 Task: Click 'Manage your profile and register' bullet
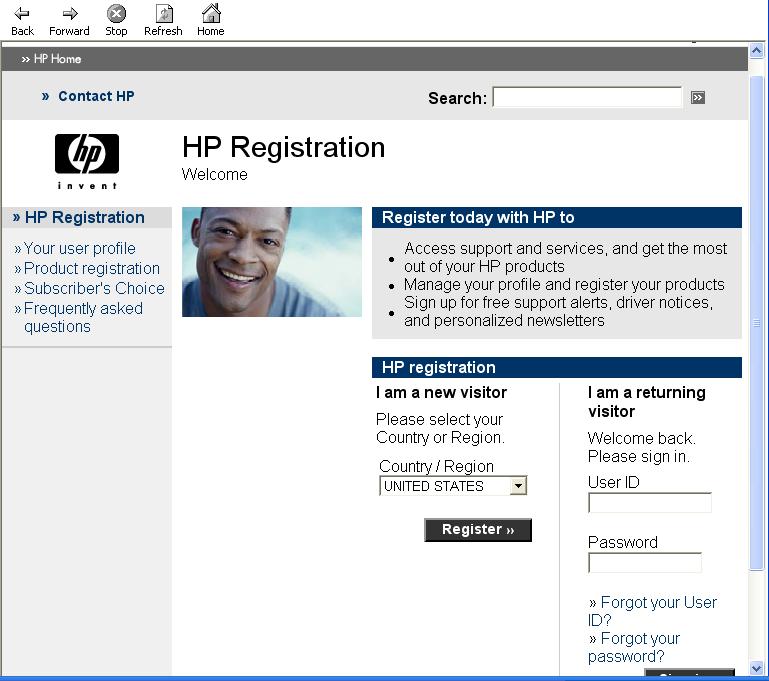(x=564, y=285)
